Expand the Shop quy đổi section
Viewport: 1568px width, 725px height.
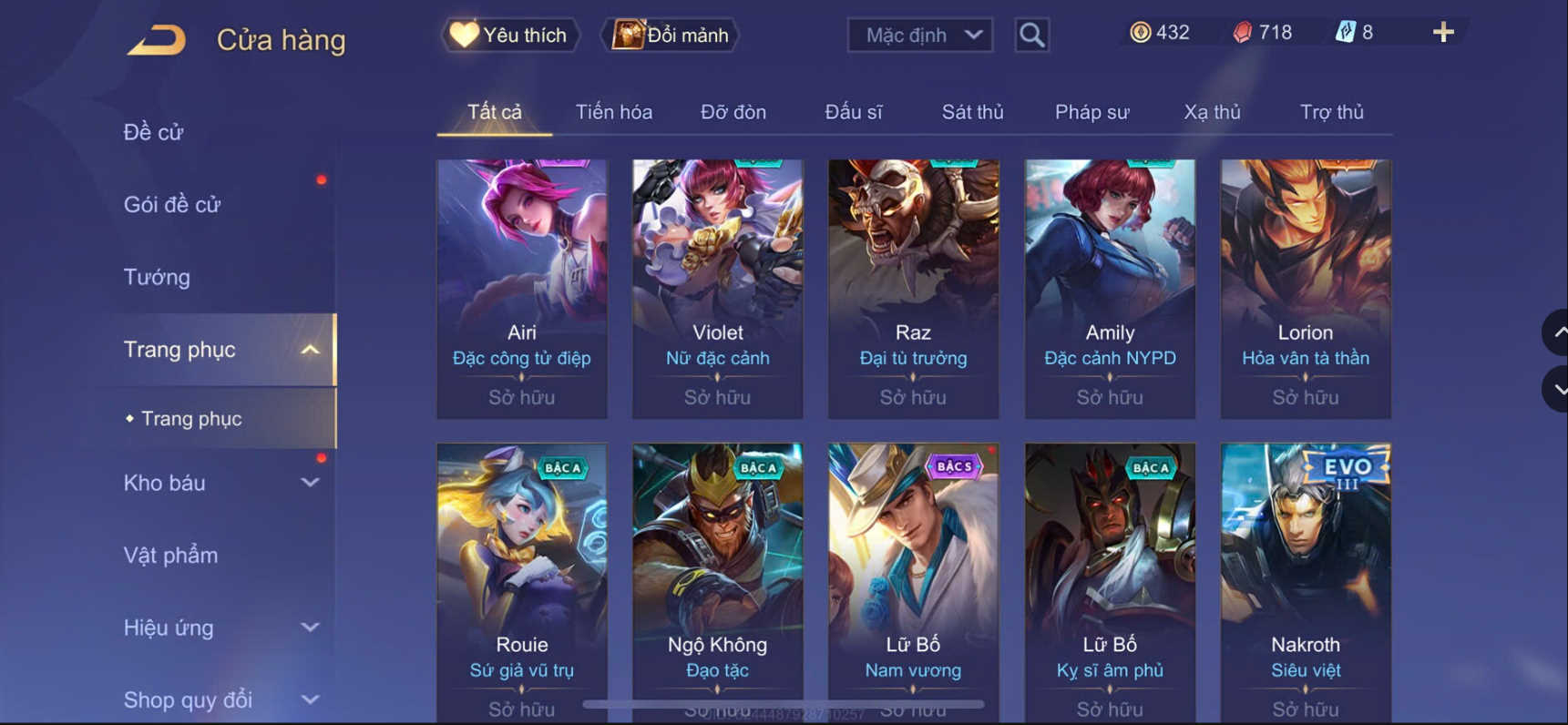(x=310, y=699)
